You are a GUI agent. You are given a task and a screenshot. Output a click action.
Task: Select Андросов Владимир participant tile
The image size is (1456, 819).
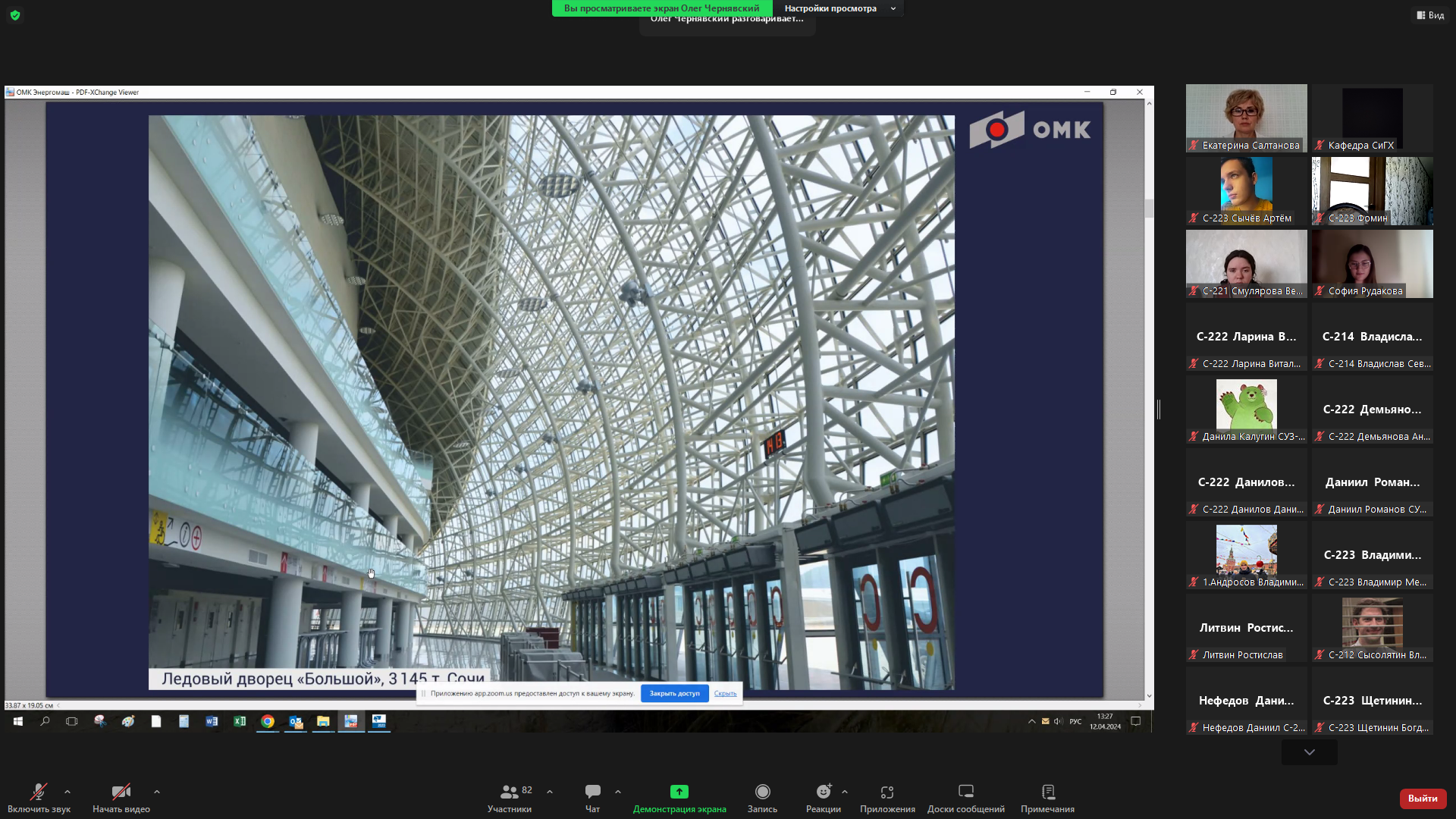pyautogui.click(x=1247, y=555)
